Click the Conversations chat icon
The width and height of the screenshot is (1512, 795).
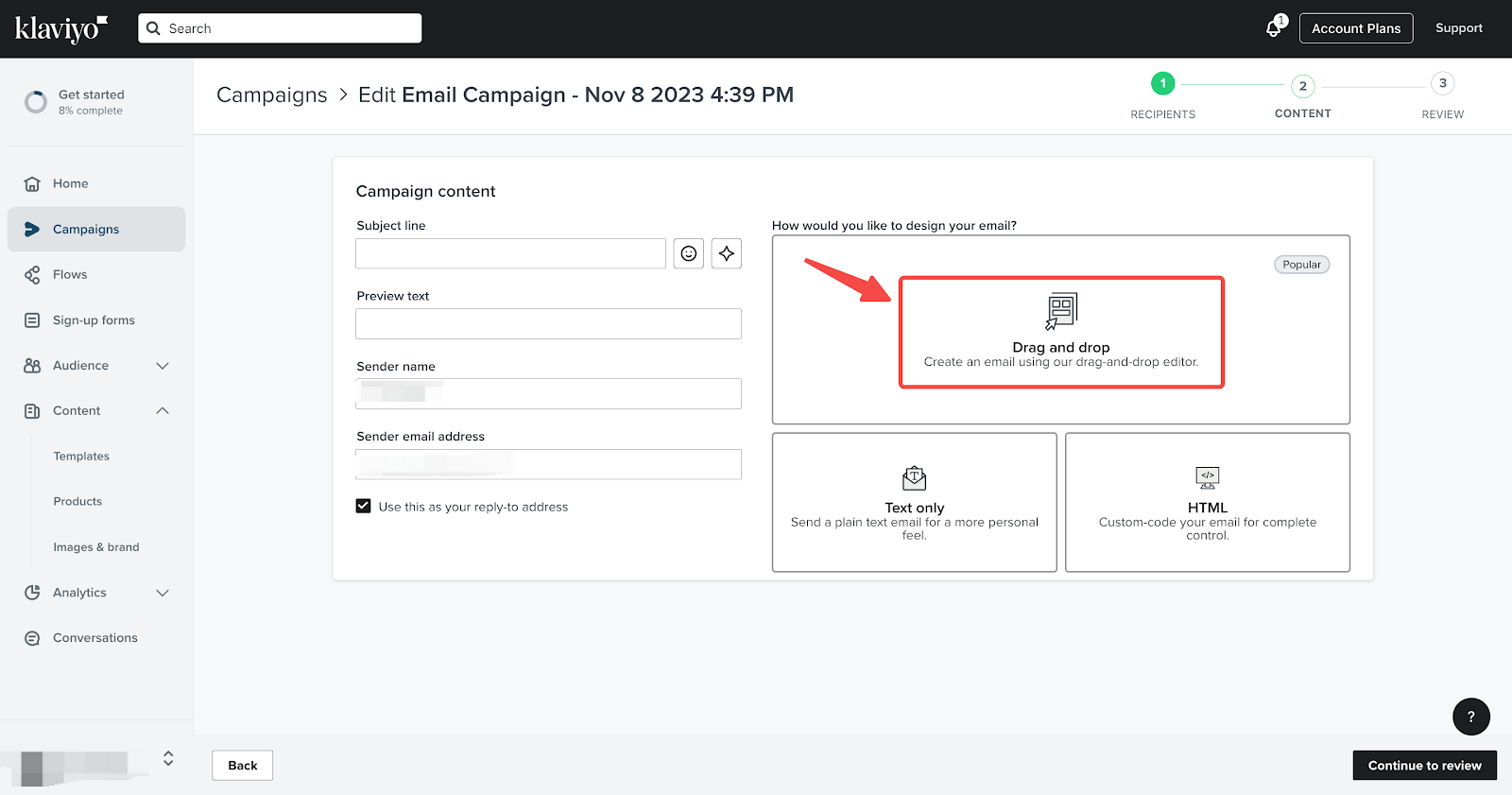pyautogui.click(x=32, y=638)
